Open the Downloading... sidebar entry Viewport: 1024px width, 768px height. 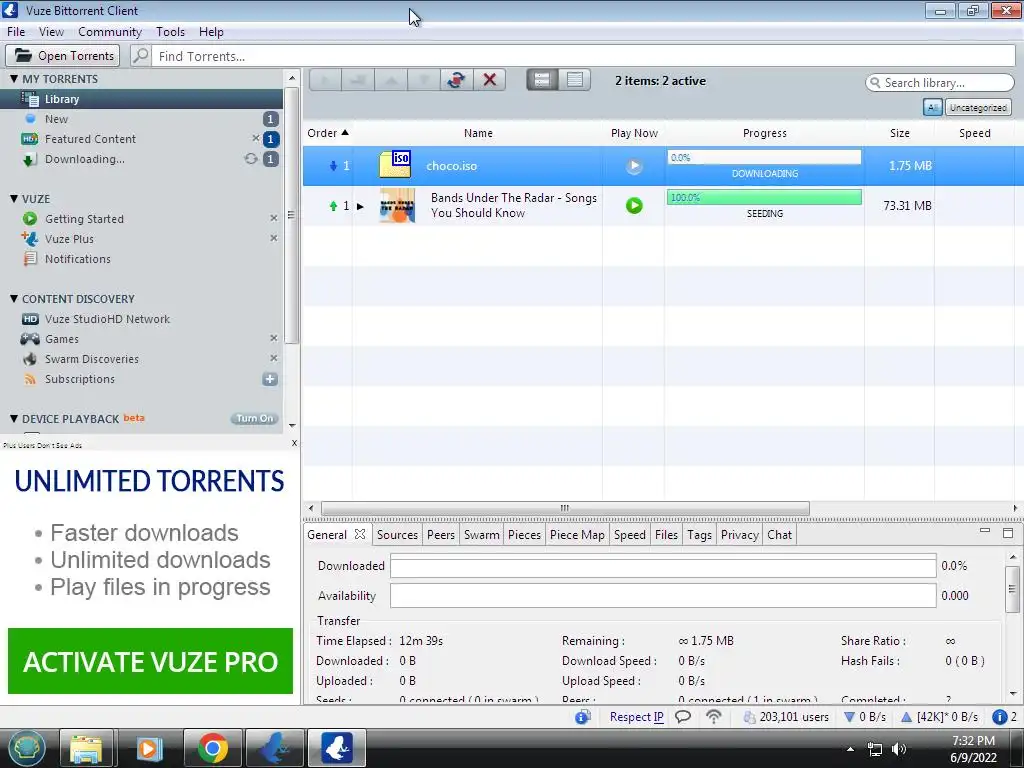pos(141,159)
